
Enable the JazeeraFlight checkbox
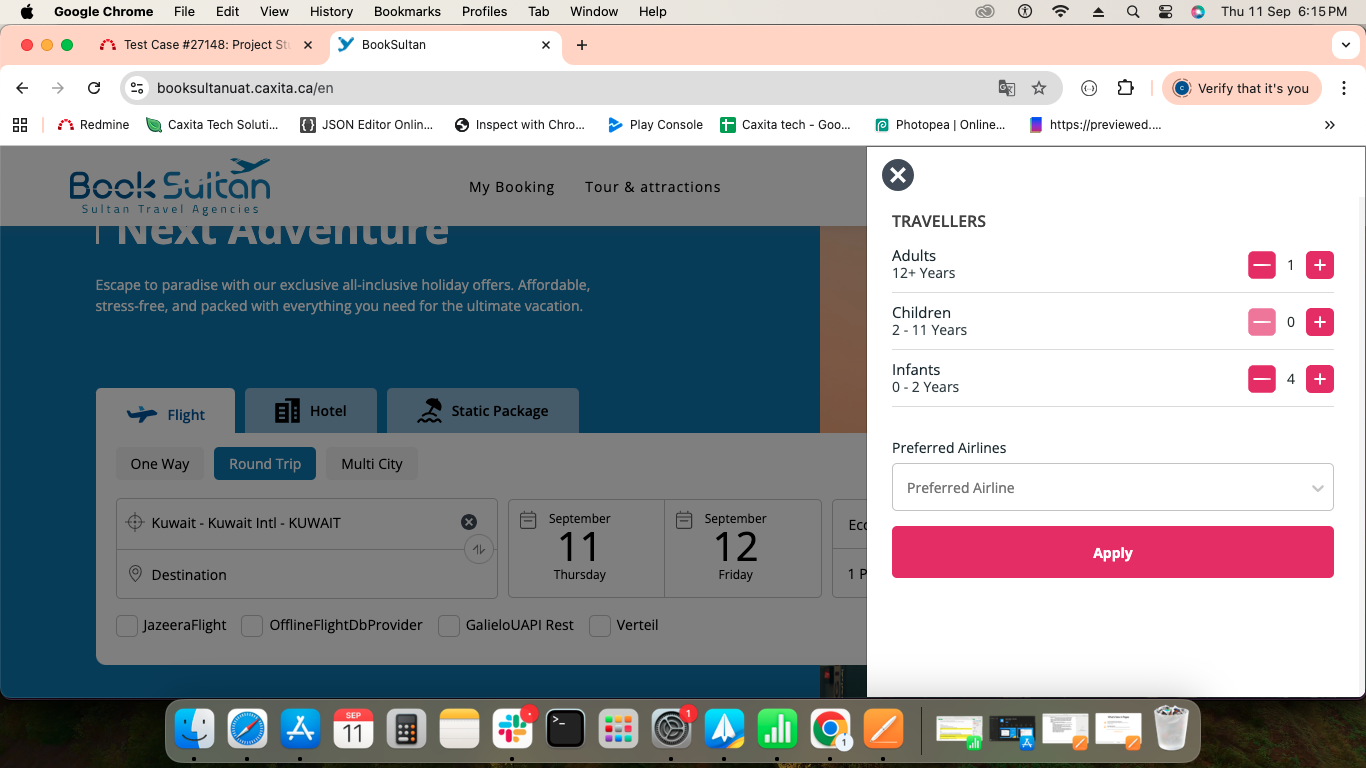coord(127,625)
